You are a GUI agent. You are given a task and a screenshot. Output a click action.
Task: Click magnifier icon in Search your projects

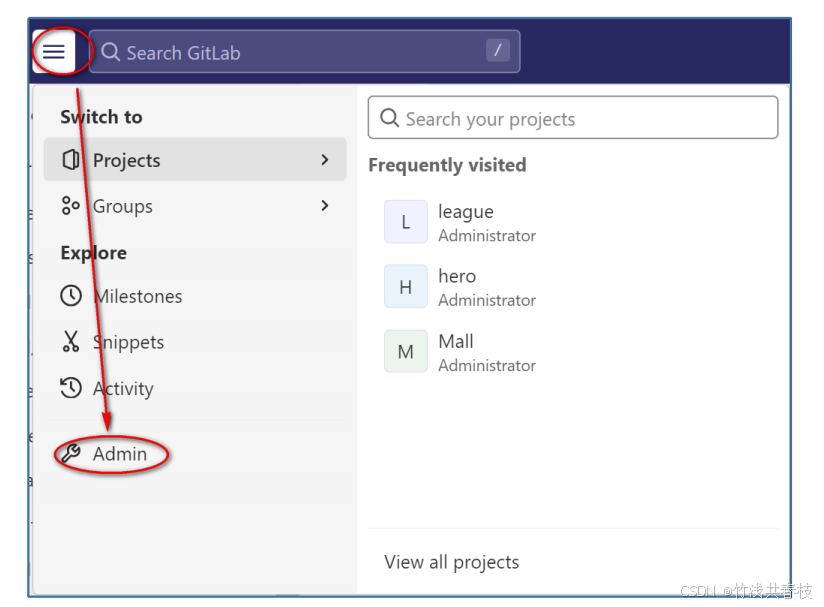pyautogui.click(x=389, y=118)
